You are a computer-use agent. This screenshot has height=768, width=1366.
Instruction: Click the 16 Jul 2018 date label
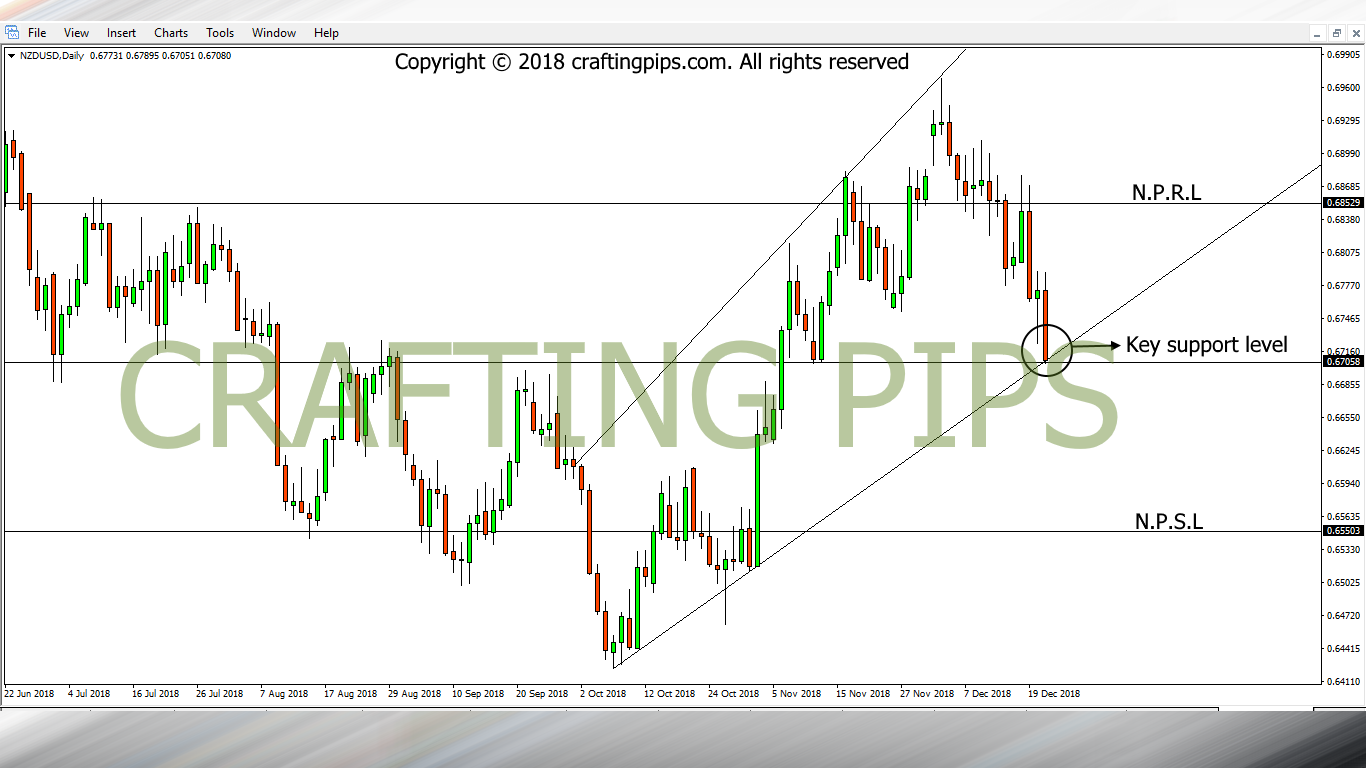156,693
